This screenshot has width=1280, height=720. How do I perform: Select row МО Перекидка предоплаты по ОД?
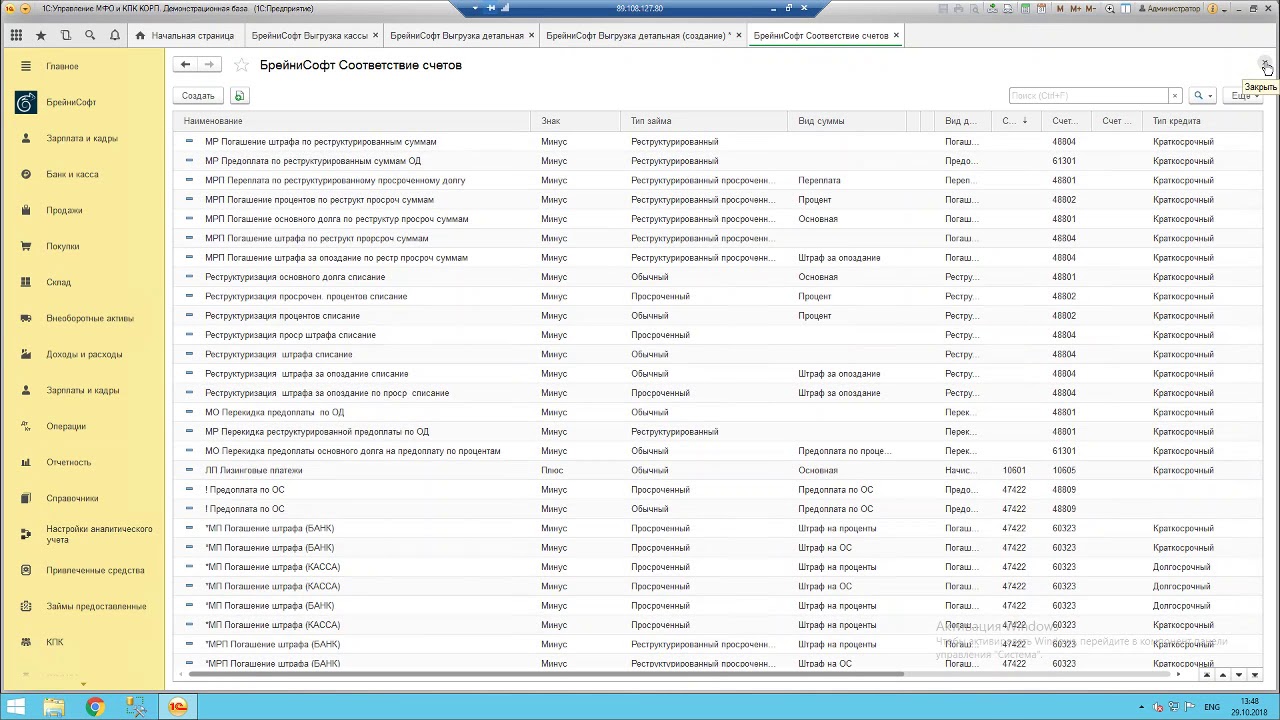point(720,412)
